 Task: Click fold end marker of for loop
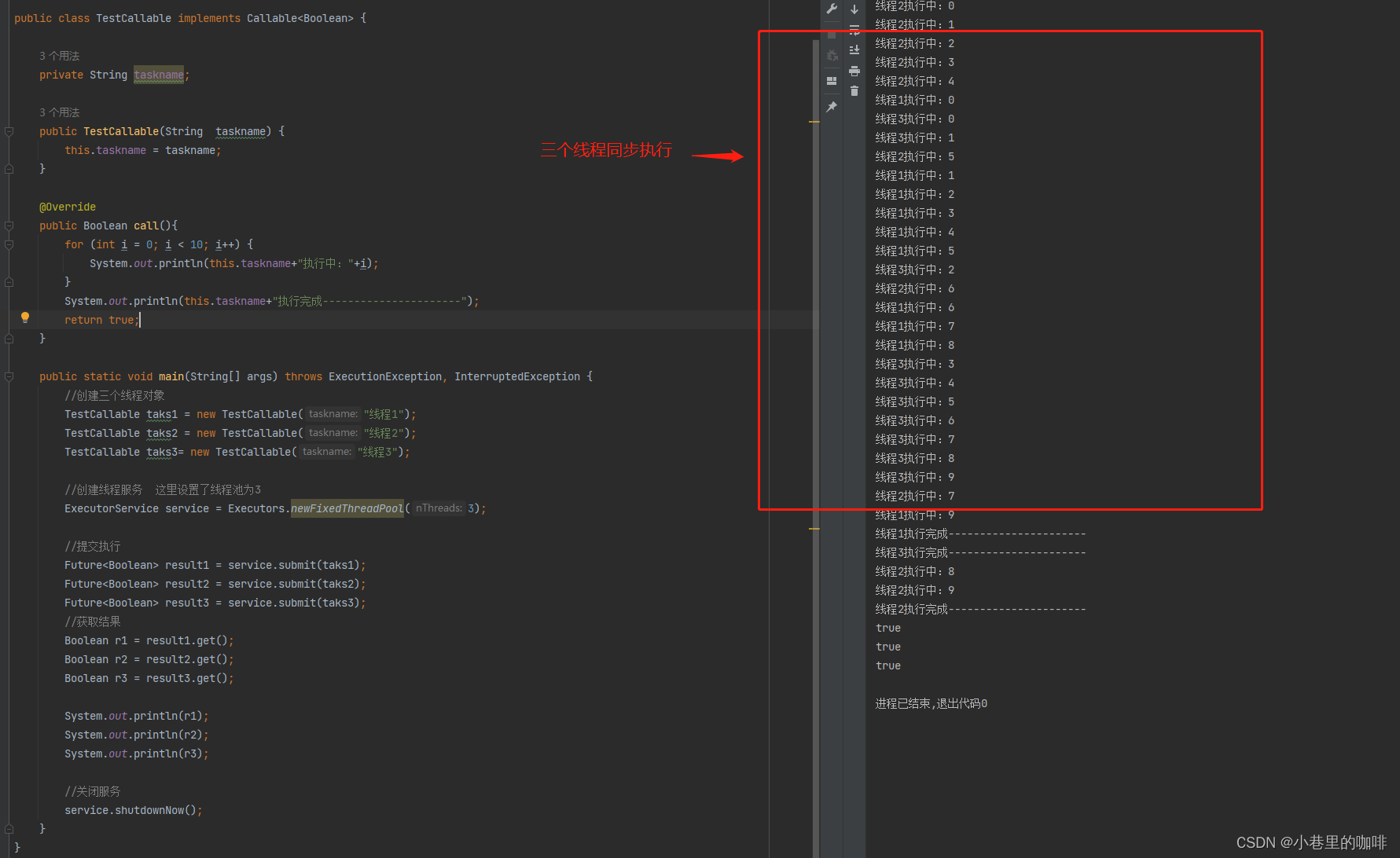[9, 282]
